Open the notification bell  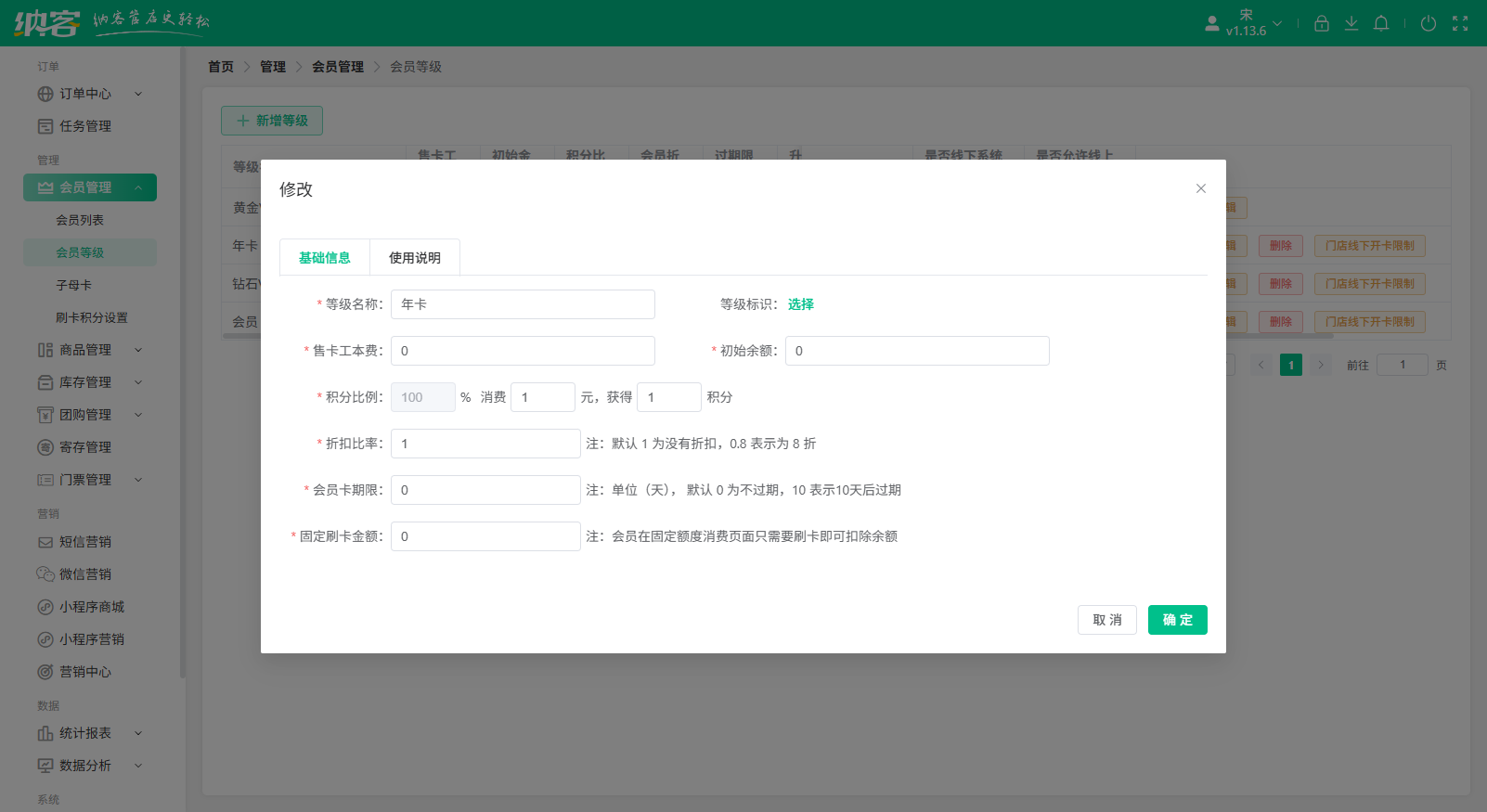click(1381, 23)
